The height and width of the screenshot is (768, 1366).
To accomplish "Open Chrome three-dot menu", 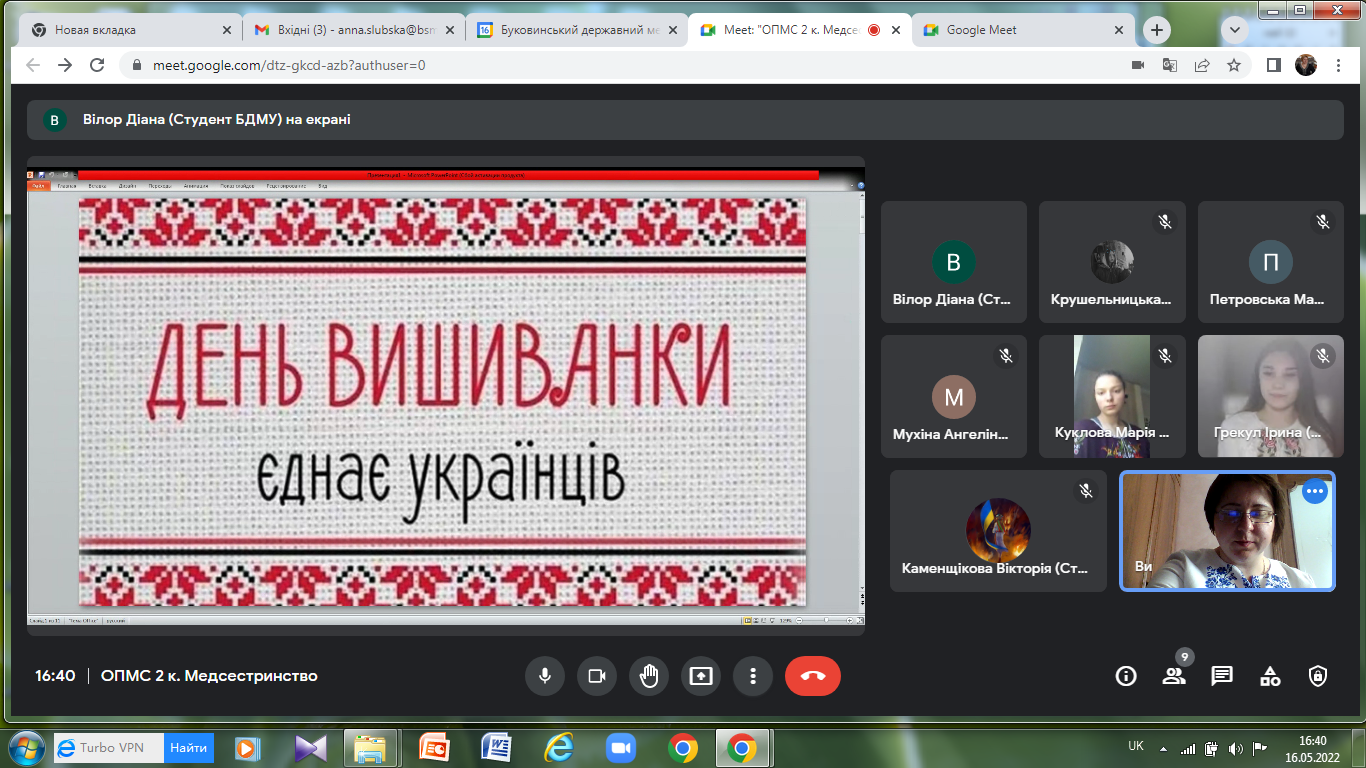I will pos(1339,65).
